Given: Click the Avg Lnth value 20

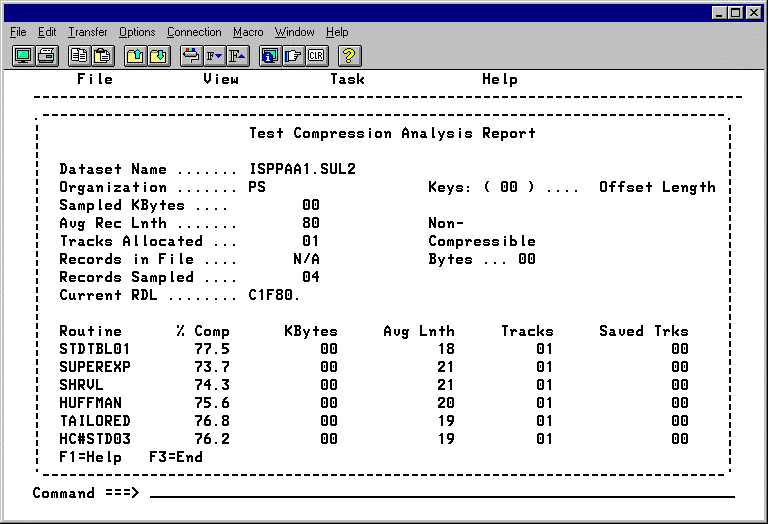Looking at the screenshot, I should (446, 403).
